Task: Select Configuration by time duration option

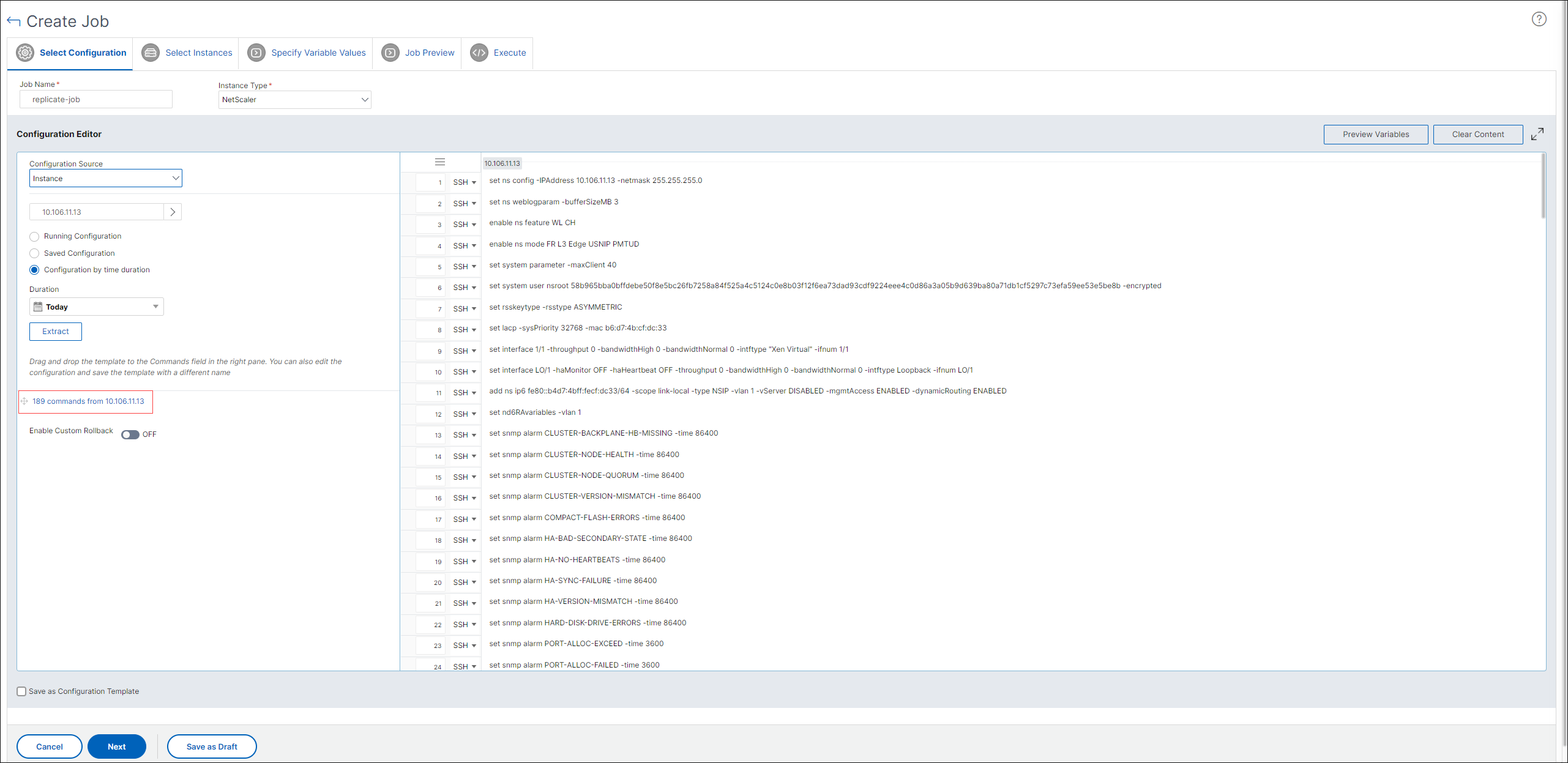Action: click(34, 270)
